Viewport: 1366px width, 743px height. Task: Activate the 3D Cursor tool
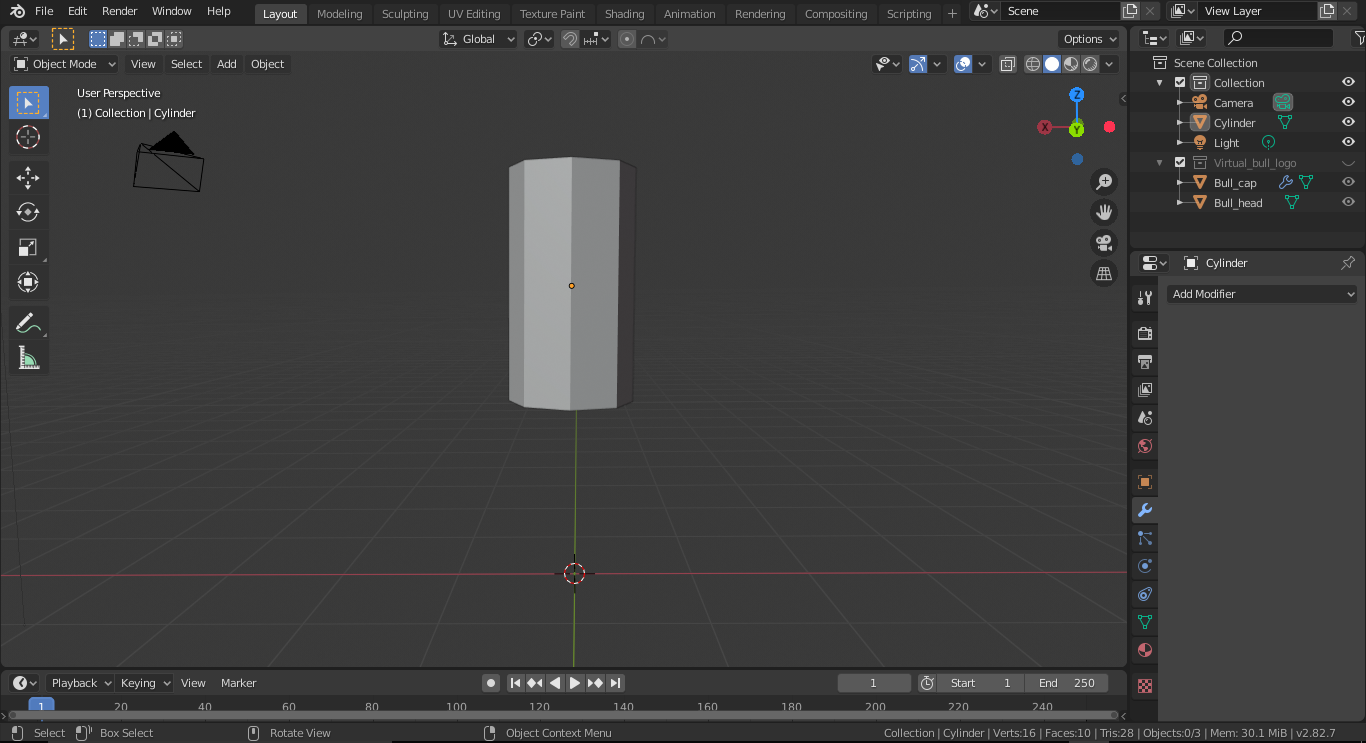pos(28,137)
